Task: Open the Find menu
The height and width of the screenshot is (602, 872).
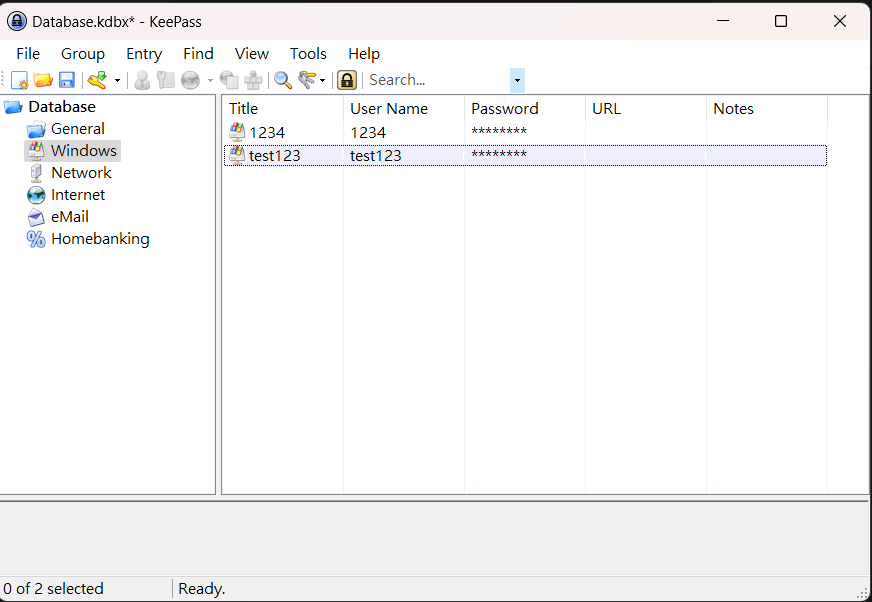Action: pos(199,53)
